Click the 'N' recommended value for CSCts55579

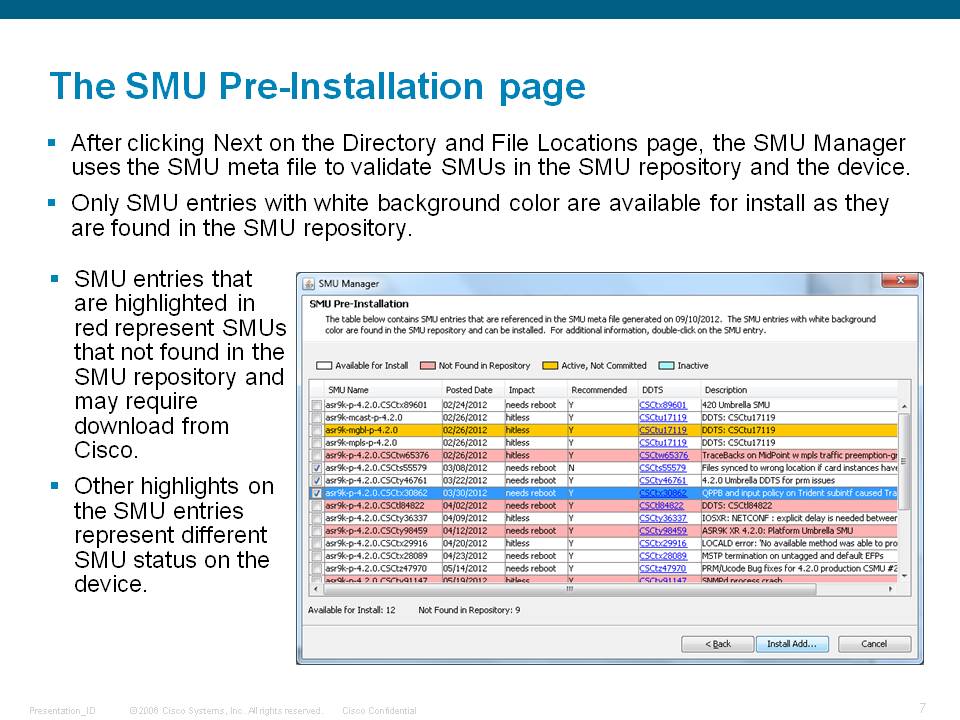click(x=571, y=468)
